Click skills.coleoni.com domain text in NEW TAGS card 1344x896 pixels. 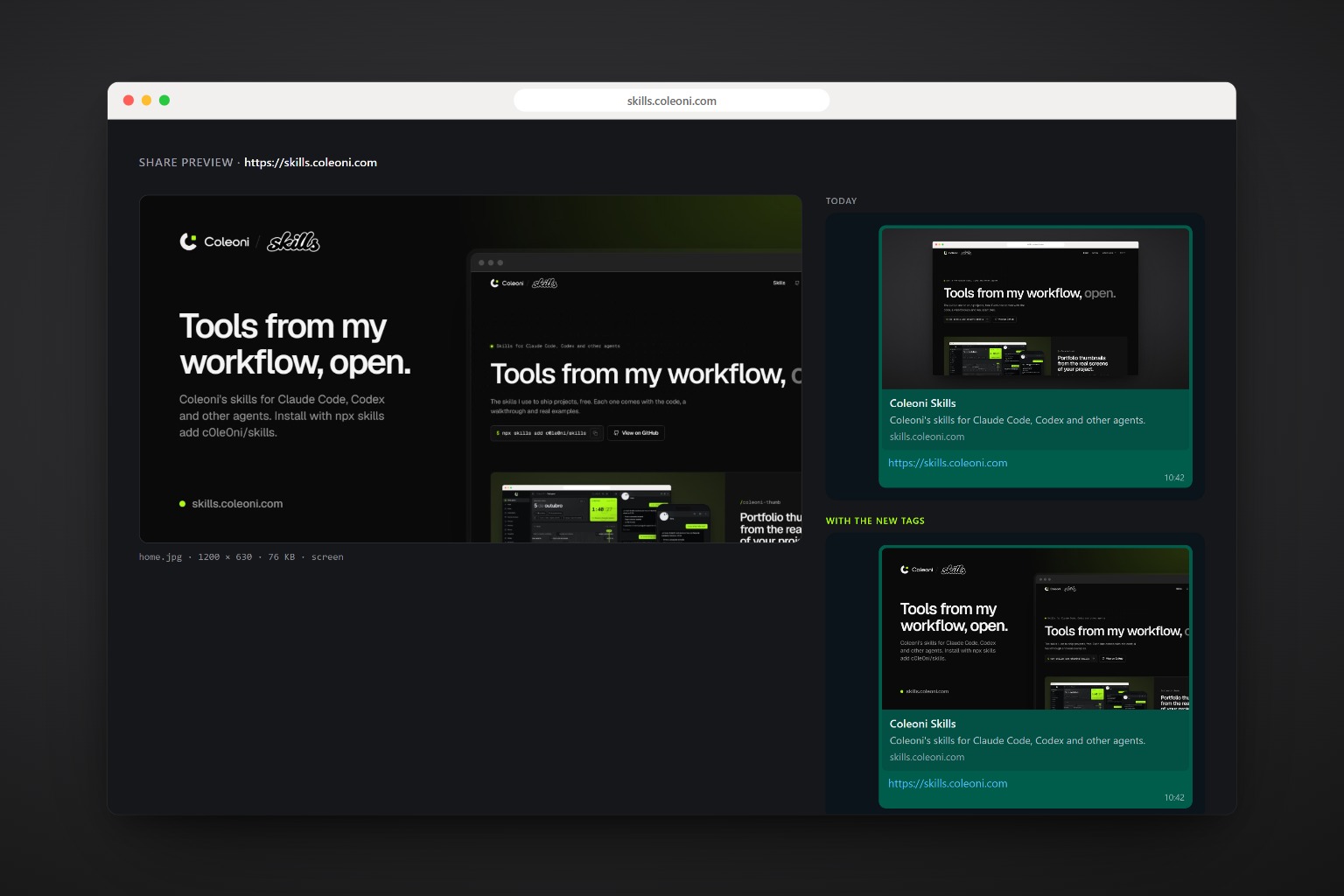(927, 757)
